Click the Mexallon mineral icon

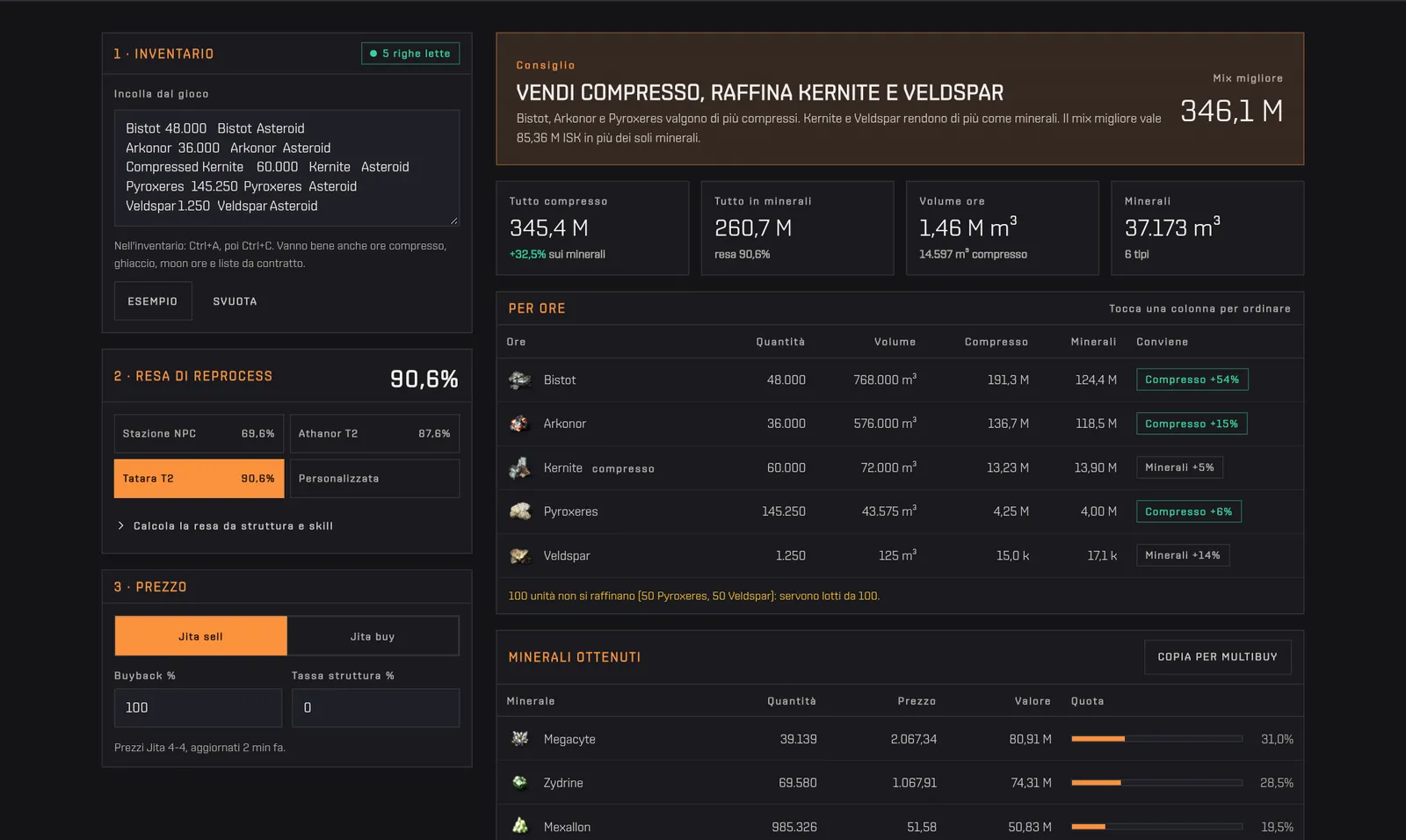(x=519, y=827)
